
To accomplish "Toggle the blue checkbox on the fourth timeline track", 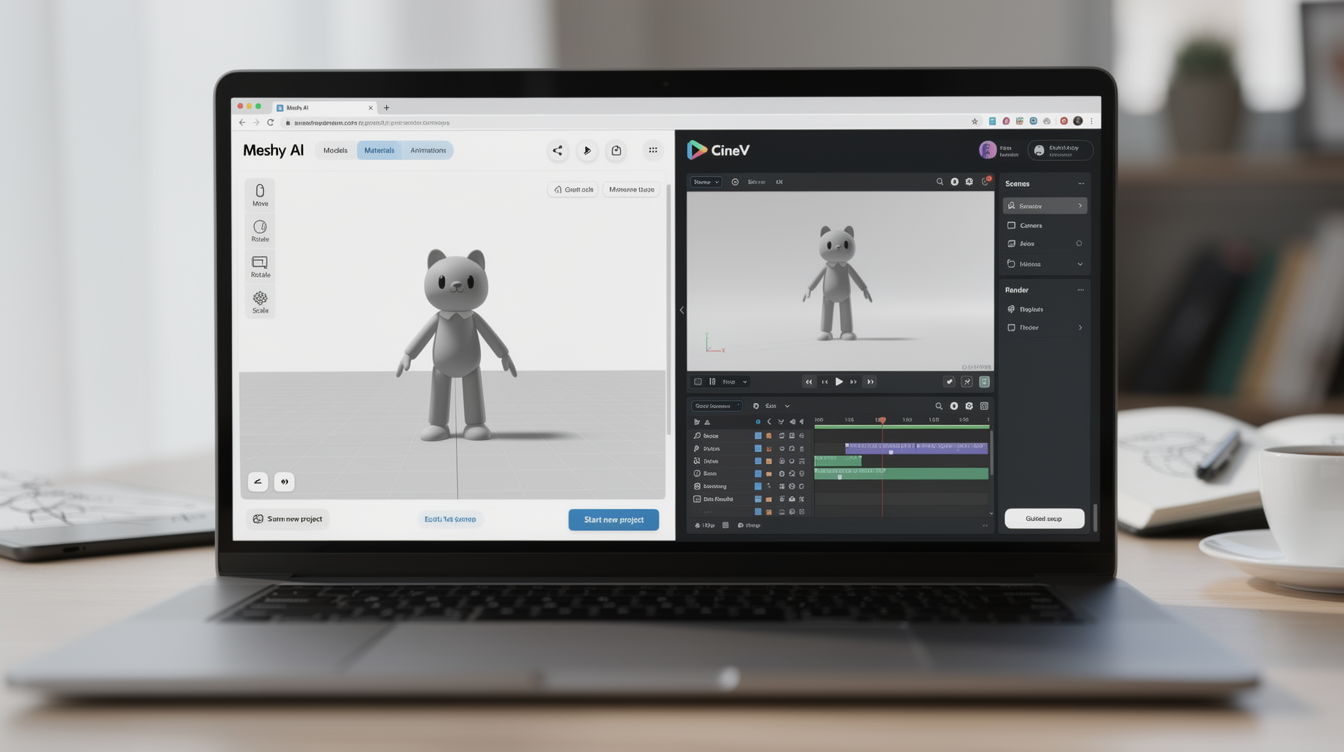I will tap(758, 474).
